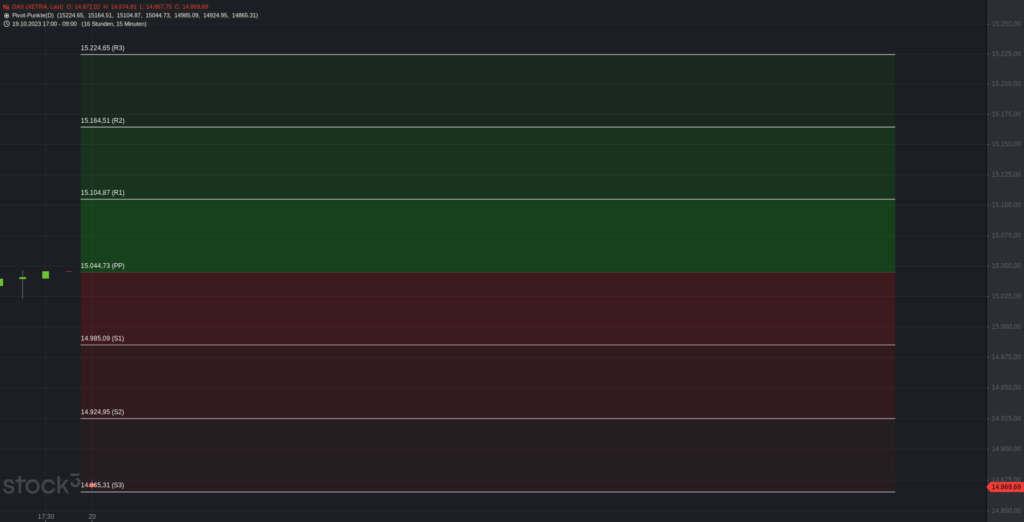
Task: Select the R2 pivot line label 15.164,51
Action: [103, 121]
